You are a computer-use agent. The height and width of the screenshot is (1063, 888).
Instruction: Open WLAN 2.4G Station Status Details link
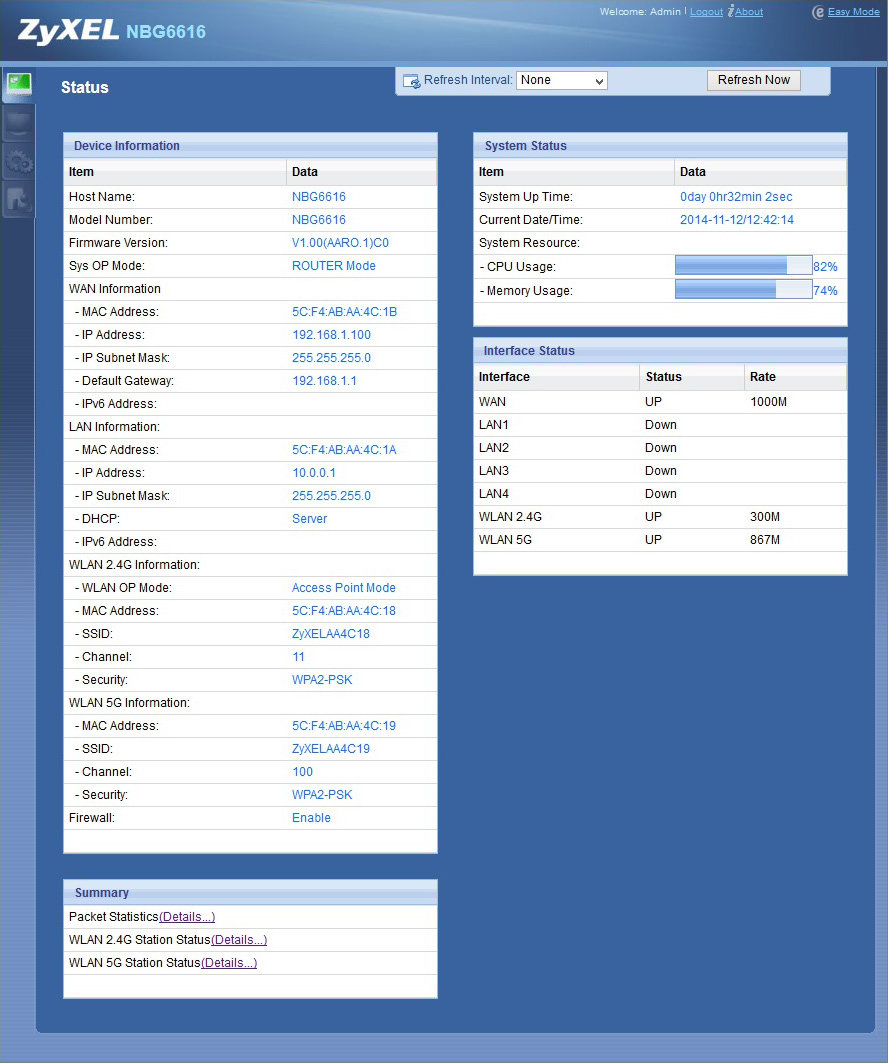239,940
